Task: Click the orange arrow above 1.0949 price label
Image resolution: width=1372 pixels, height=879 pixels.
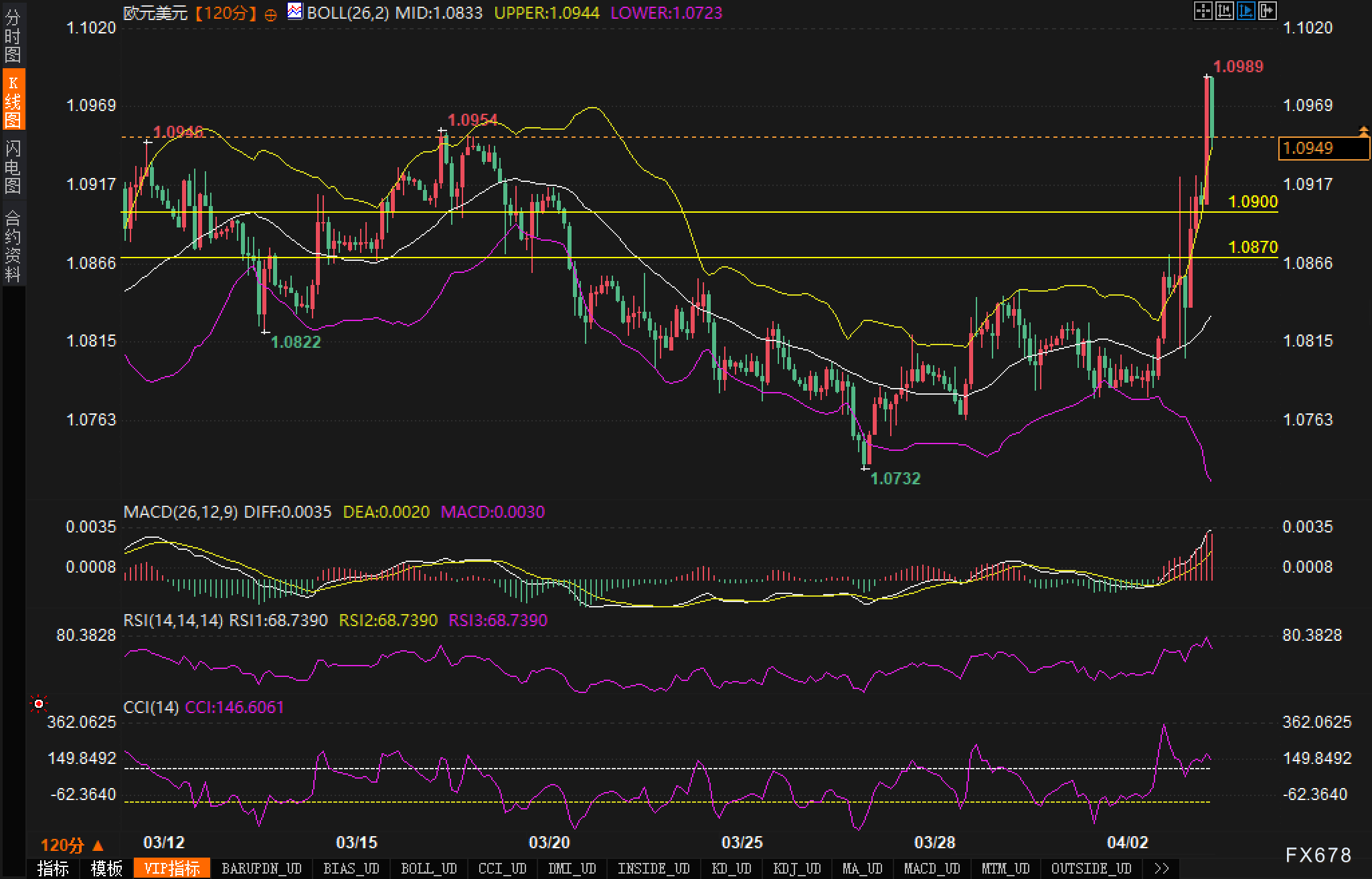Action: [x=1363, y=130]
